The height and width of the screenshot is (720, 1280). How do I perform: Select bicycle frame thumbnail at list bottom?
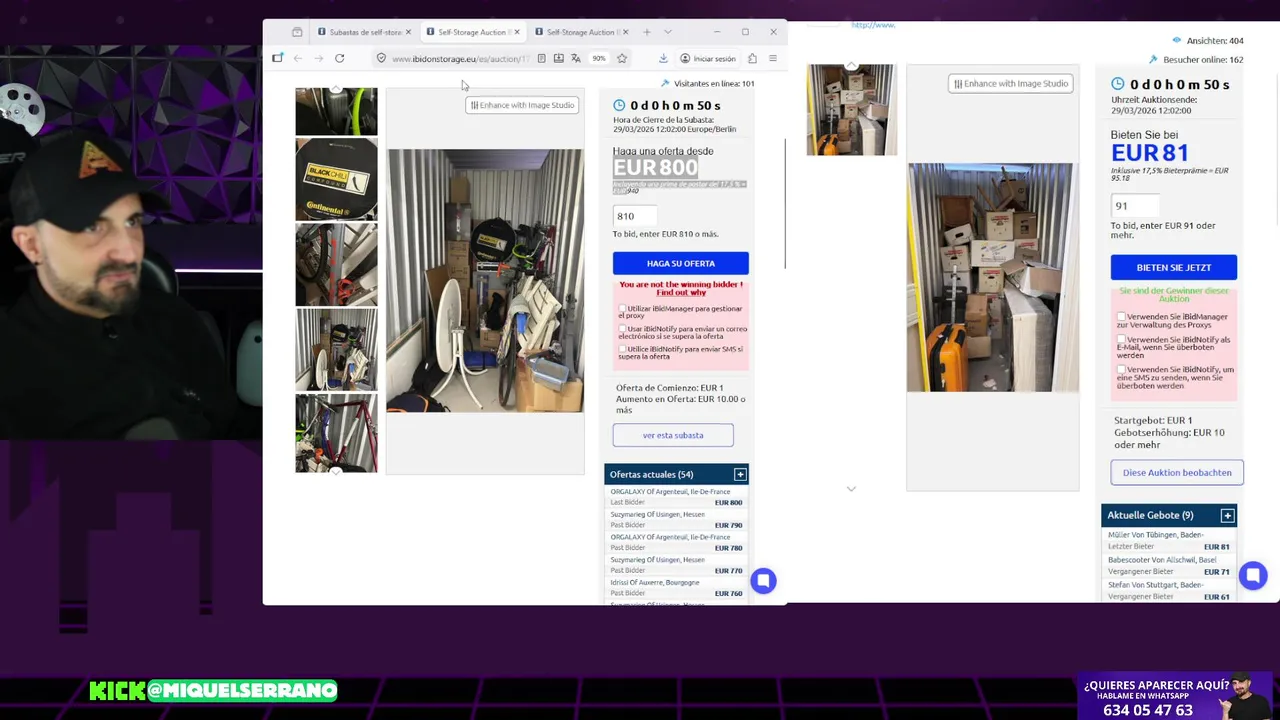click(x=336, y=433)
